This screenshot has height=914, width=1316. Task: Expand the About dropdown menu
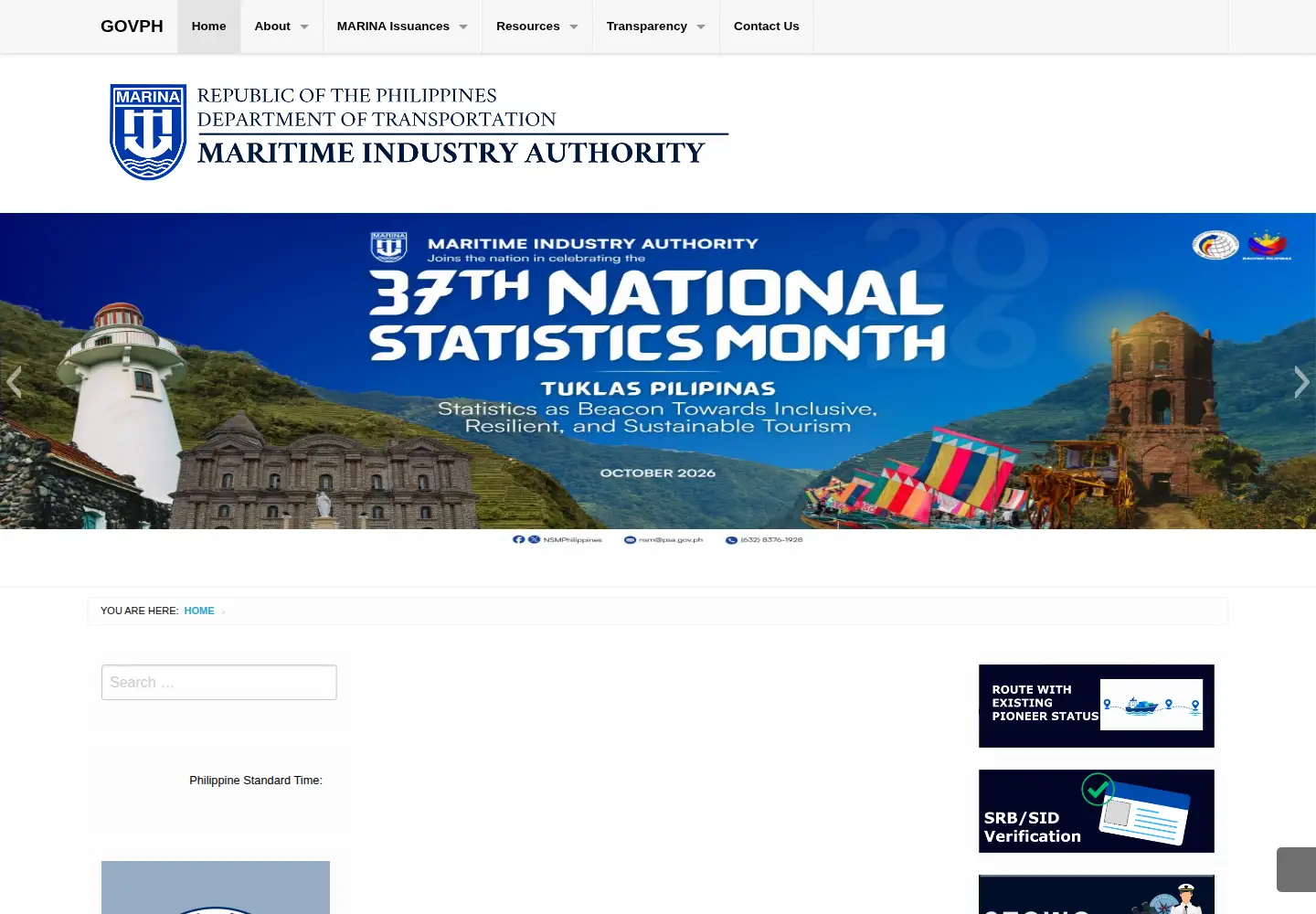(281, 27)
